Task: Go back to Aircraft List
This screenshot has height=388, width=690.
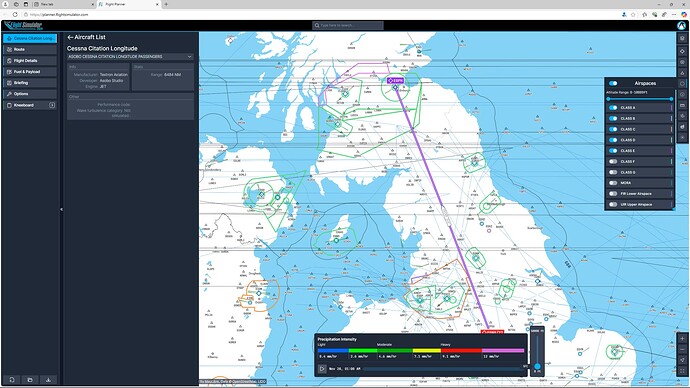Action: 86,37
